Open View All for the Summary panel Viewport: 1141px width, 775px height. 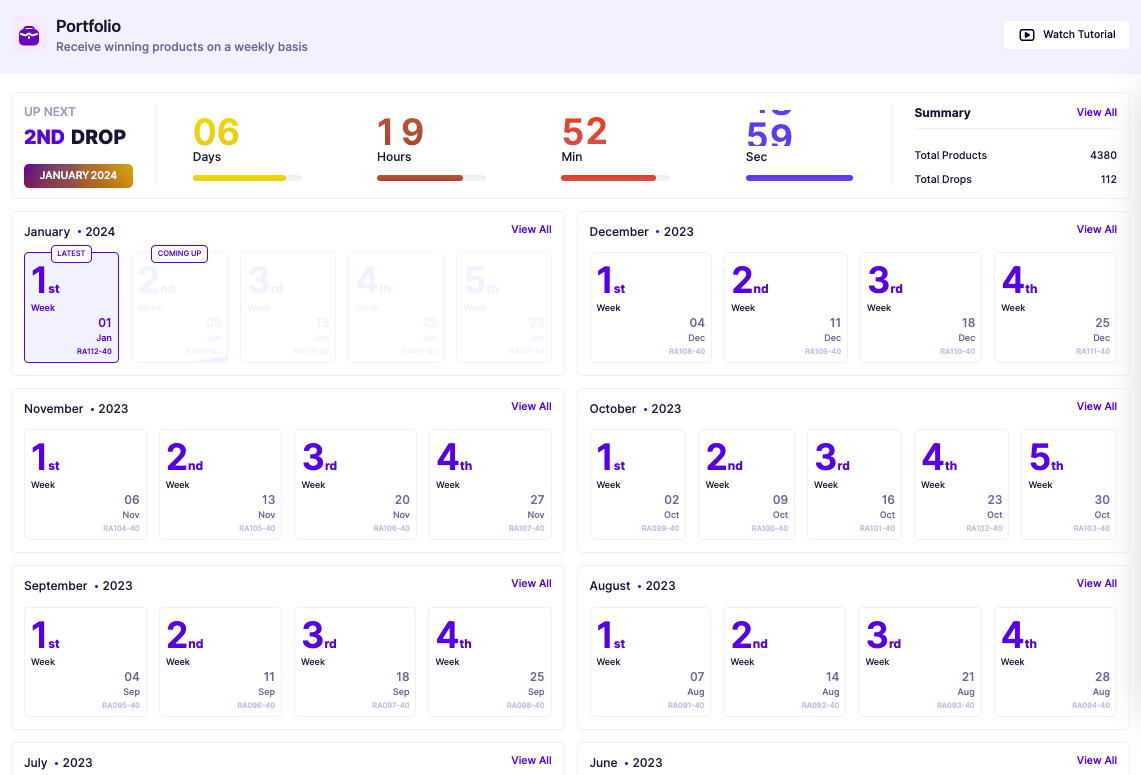click(1096, 112)
